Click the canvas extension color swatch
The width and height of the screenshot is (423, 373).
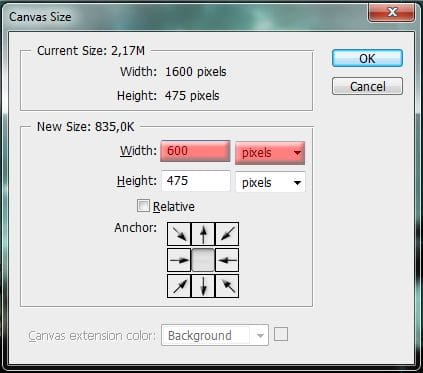(281, 334)
